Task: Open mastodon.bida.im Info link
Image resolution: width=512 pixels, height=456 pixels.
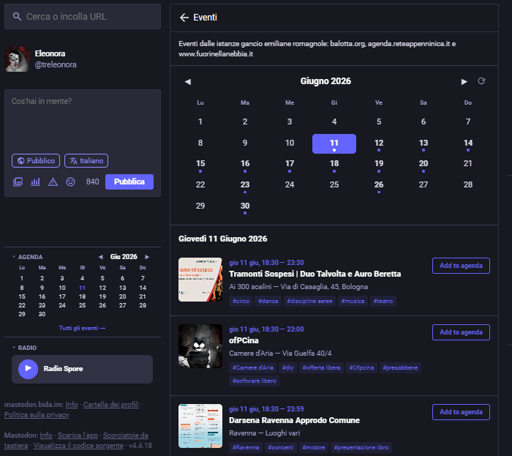Action: (72, 405)
